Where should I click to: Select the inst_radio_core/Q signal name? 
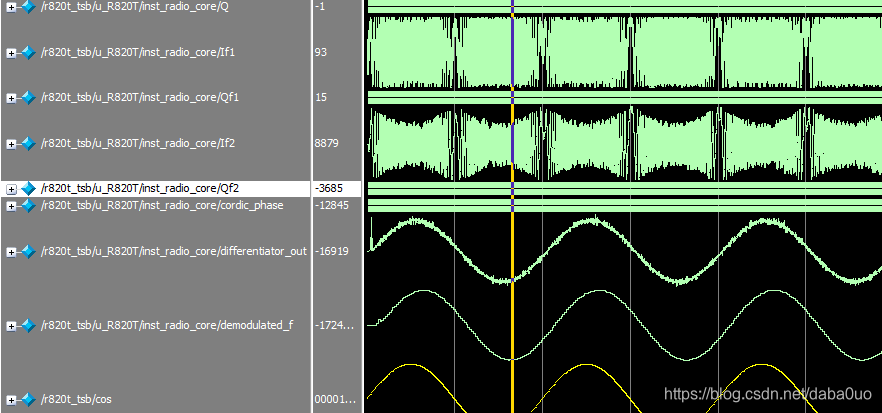click(x=134, y=7)
